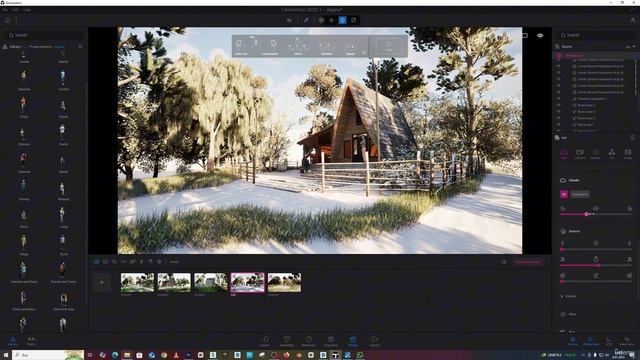
Task: Adjust the Clouds slider handle
Action: [587, 214]
